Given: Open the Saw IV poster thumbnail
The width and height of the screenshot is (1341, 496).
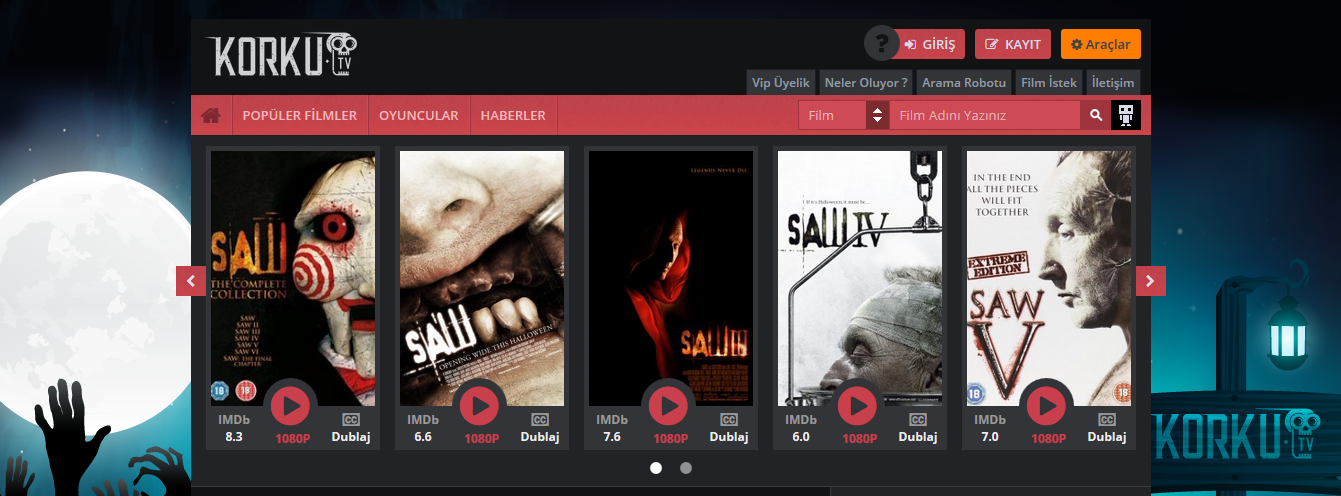Looking at the screenshot, I should pos(860,278).
